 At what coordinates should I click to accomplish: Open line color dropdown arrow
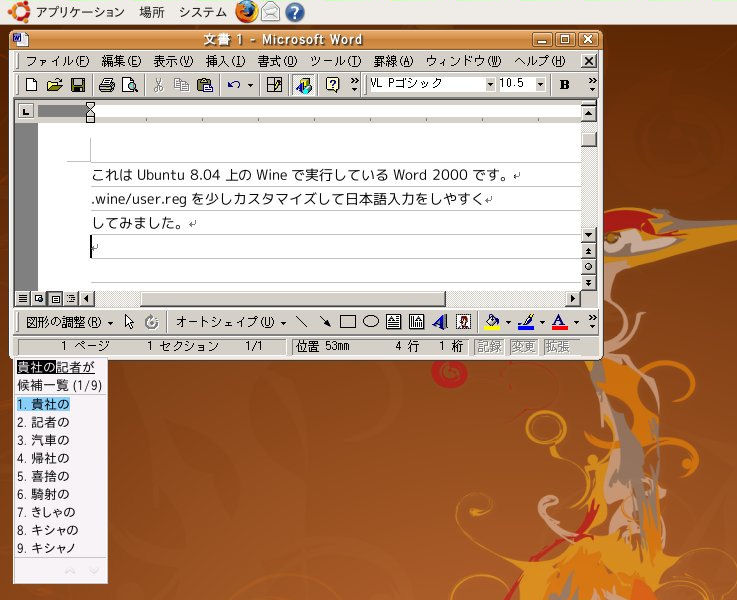coord(542,322)
